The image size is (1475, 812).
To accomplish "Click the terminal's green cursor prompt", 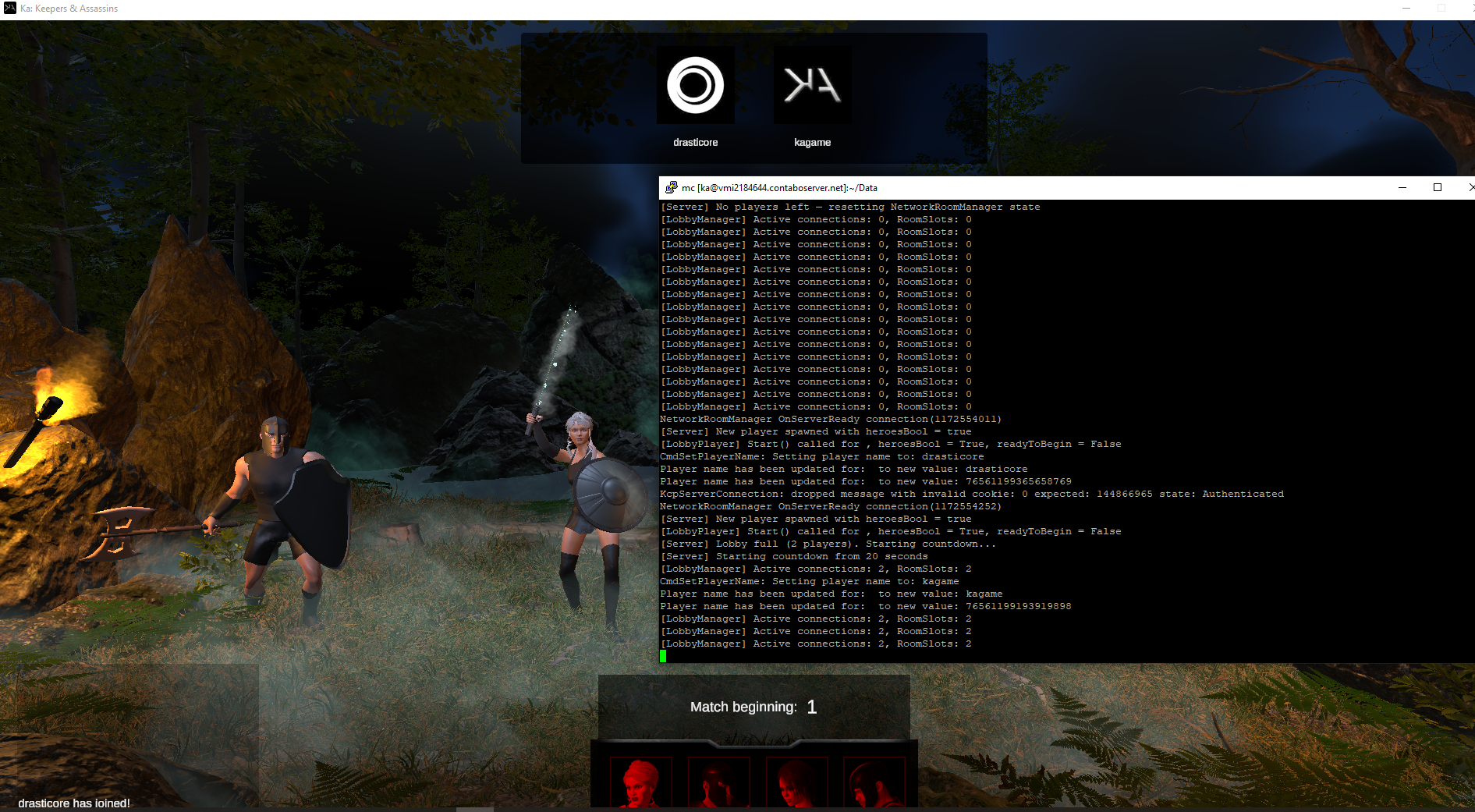I will (x=663, y=656).
